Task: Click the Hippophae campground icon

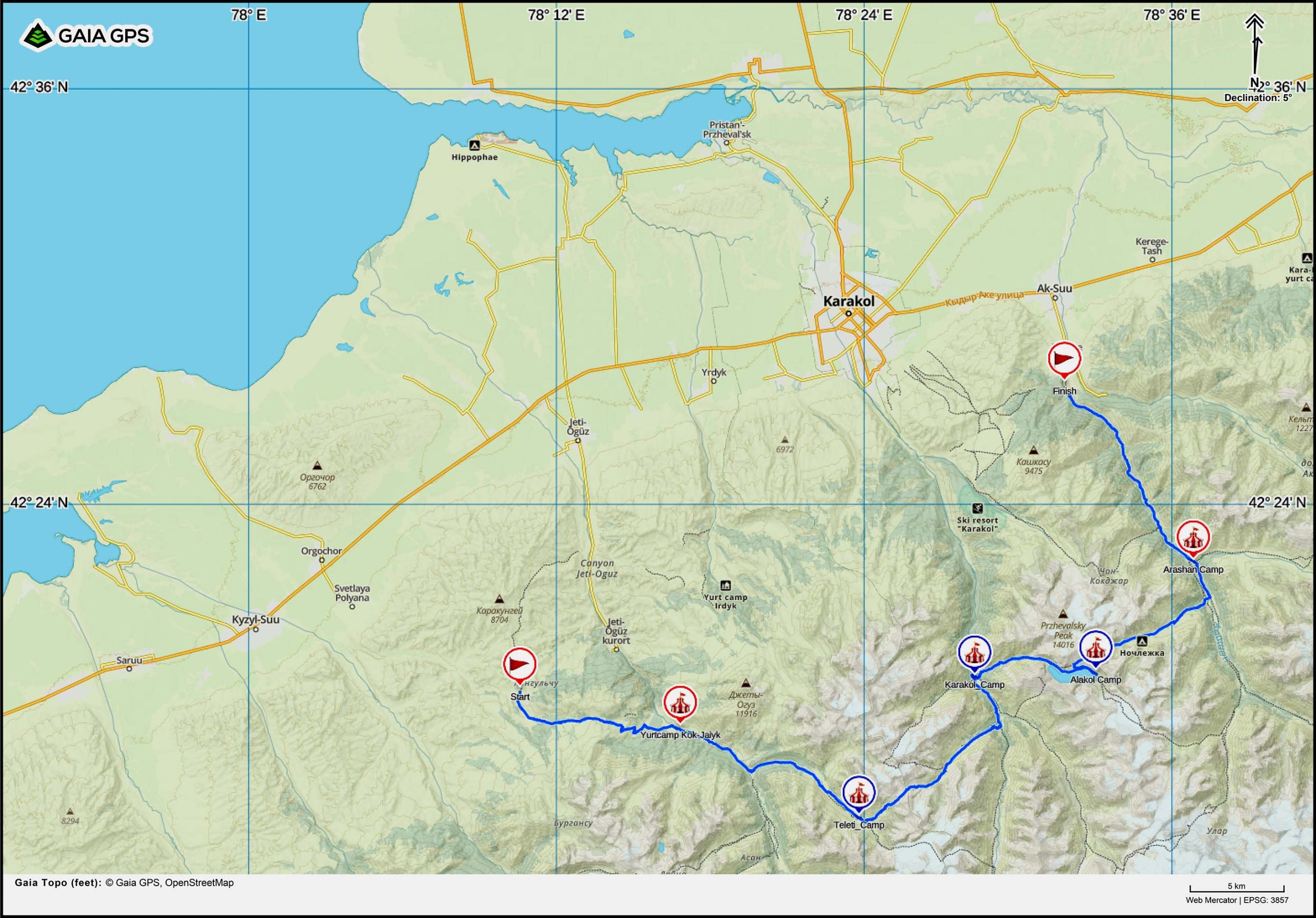Action: [x=474, y=145]
